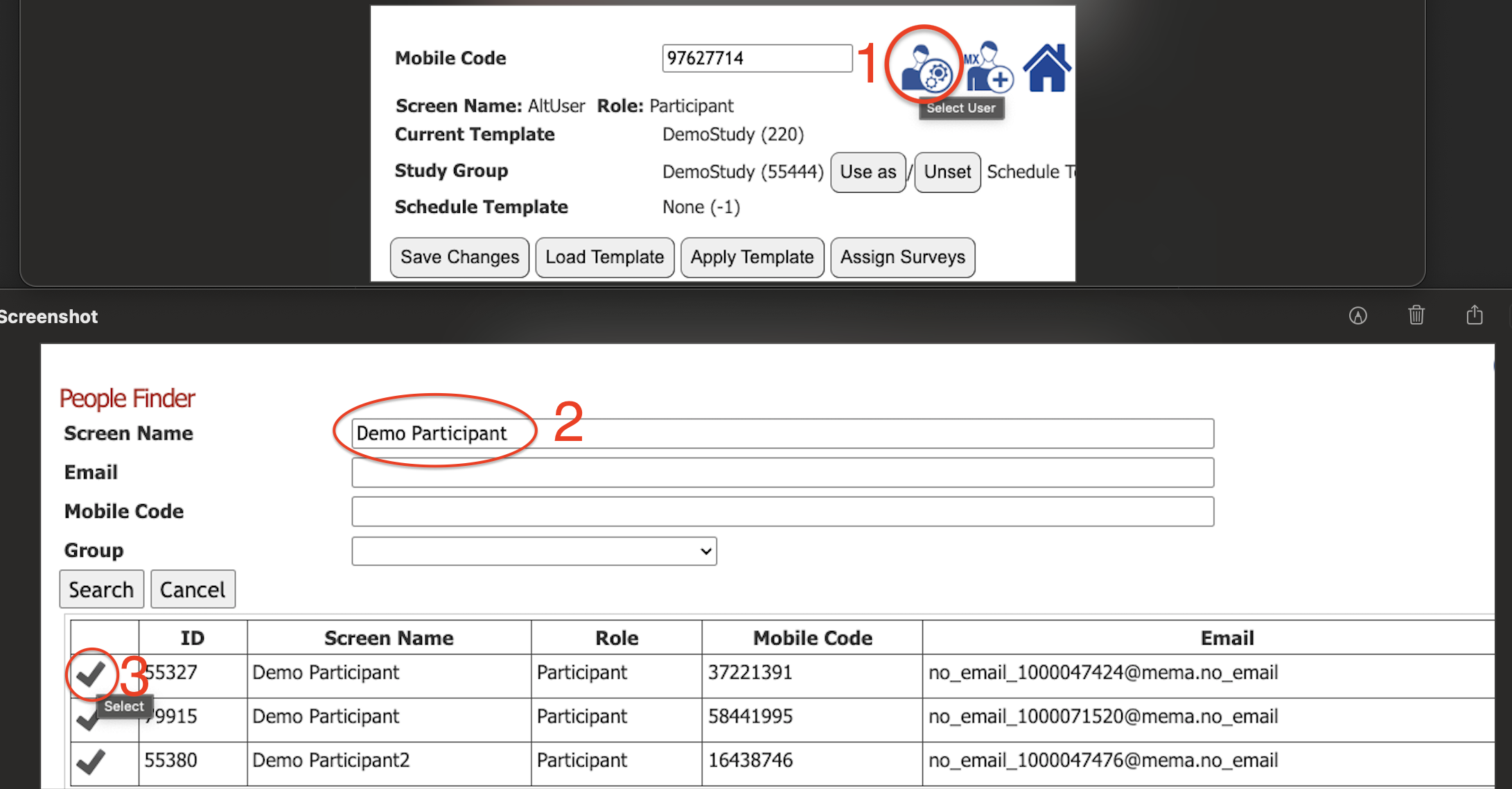Open the Group dropdown

click(x=534, y=551)
